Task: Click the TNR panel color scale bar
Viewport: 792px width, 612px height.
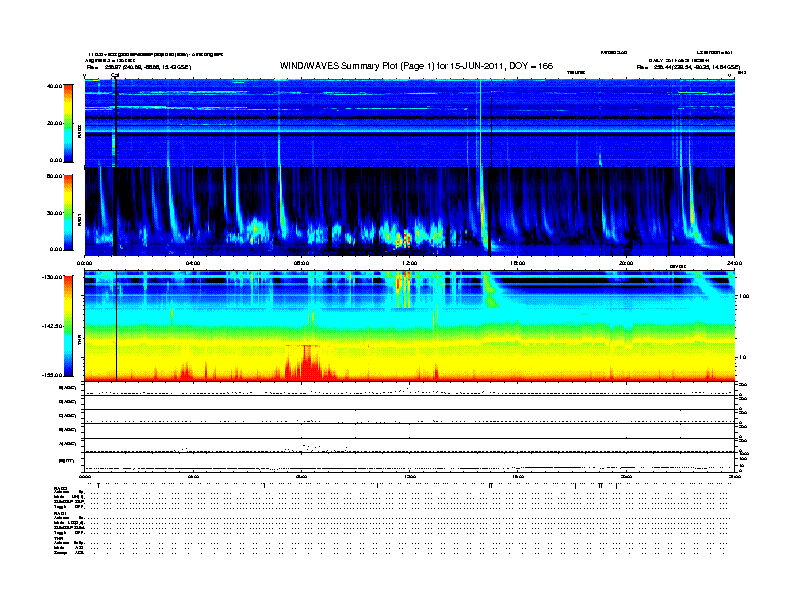Action: click(x=65, y=326)
